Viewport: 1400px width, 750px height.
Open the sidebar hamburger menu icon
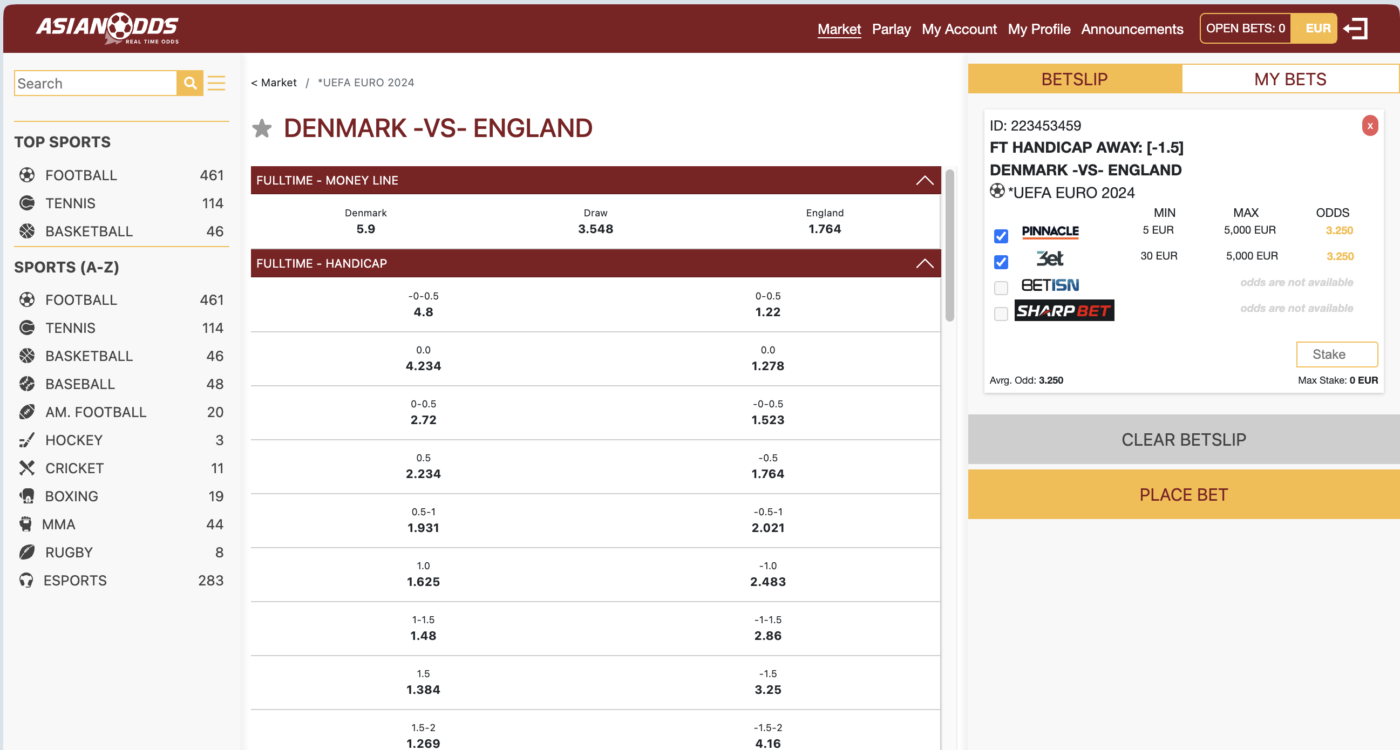coord(217,83)
